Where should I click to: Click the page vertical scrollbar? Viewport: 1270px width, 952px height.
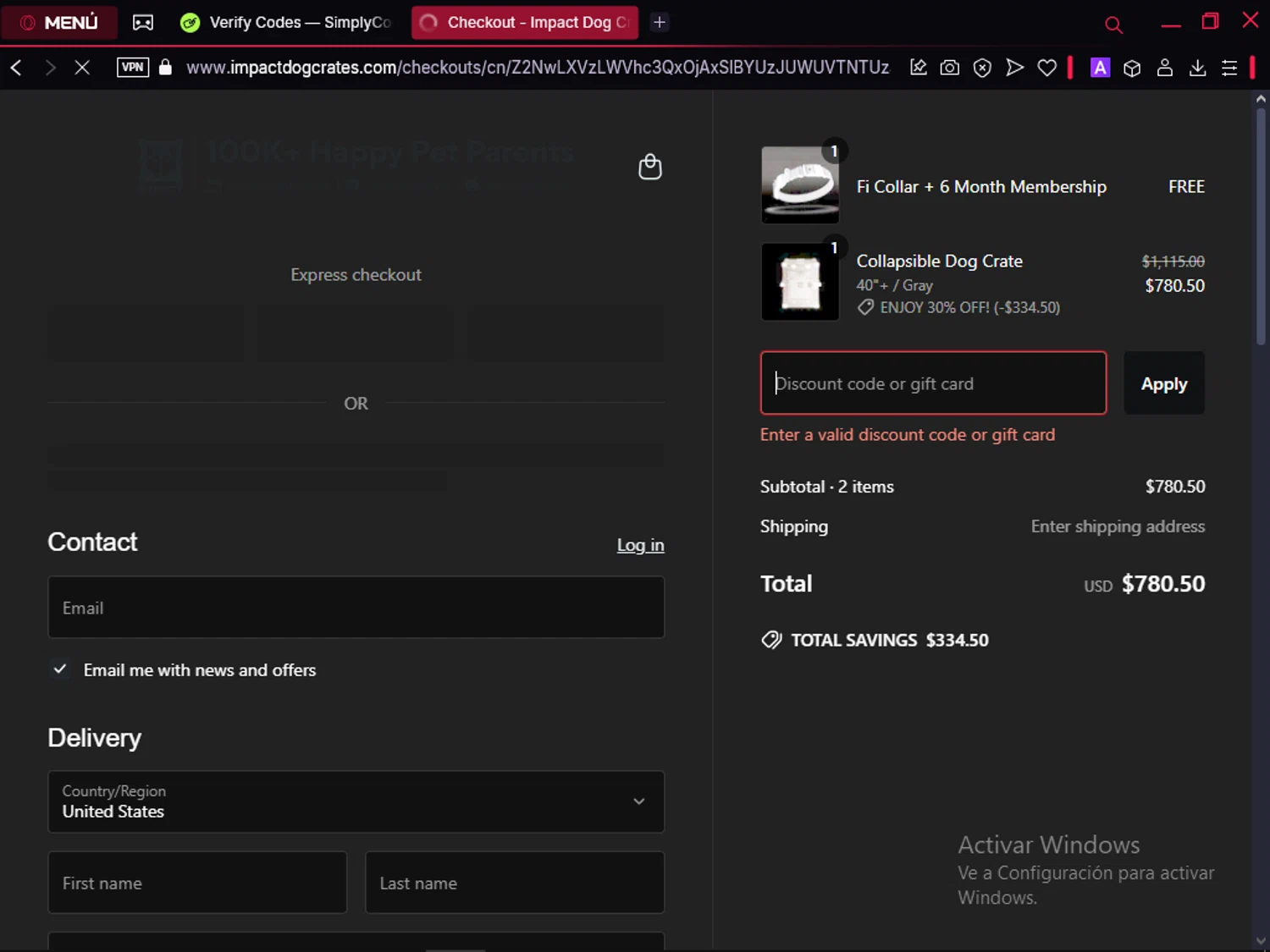click(1261, 227)
